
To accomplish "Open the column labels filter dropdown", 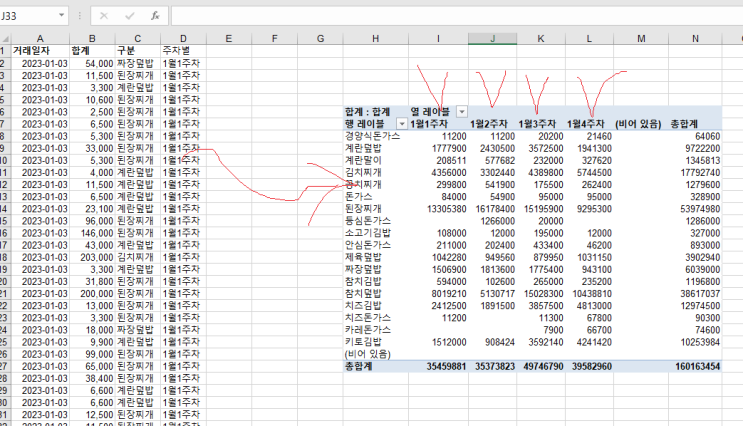I will click(x=462, y=112).
